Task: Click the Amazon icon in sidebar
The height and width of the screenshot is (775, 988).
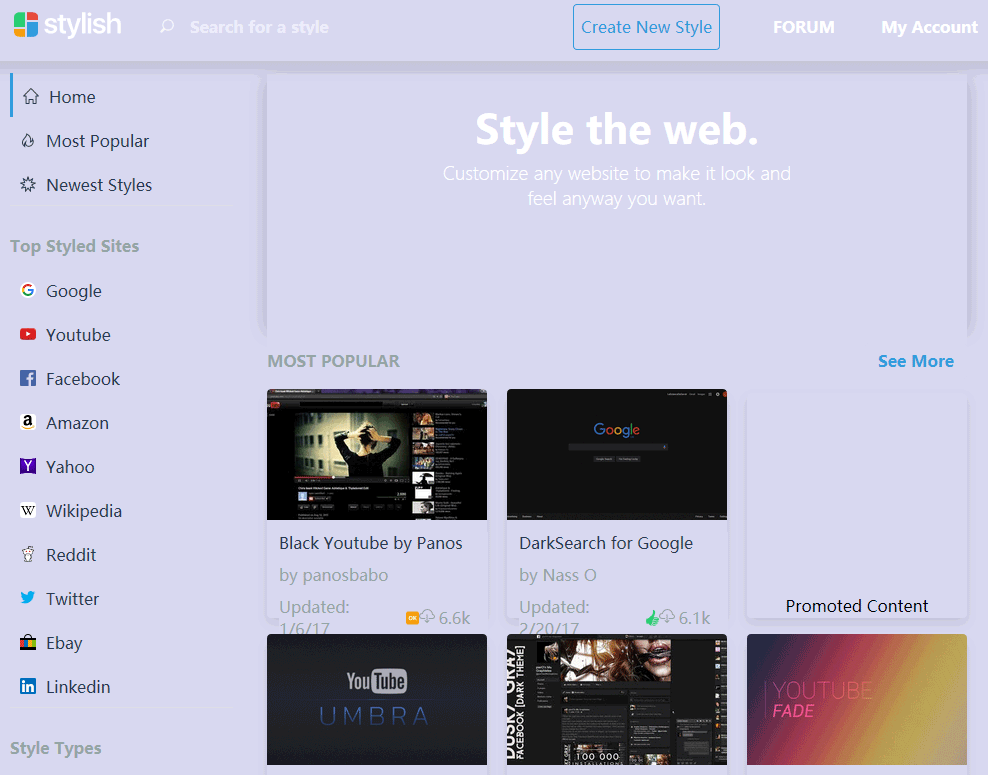Action: pos(28,422)
